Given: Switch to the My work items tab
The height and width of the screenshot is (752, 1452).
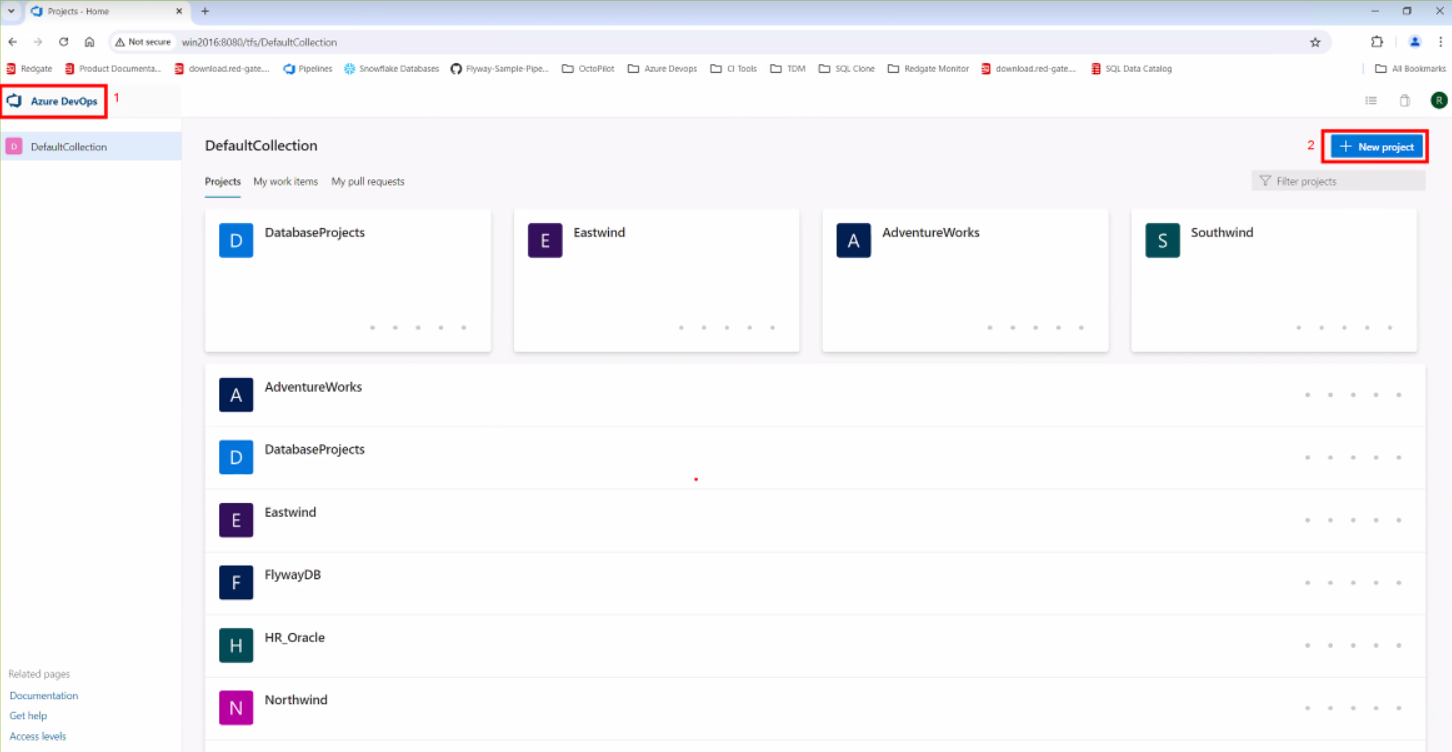Looking at the screenshot, I should point(285,182).
